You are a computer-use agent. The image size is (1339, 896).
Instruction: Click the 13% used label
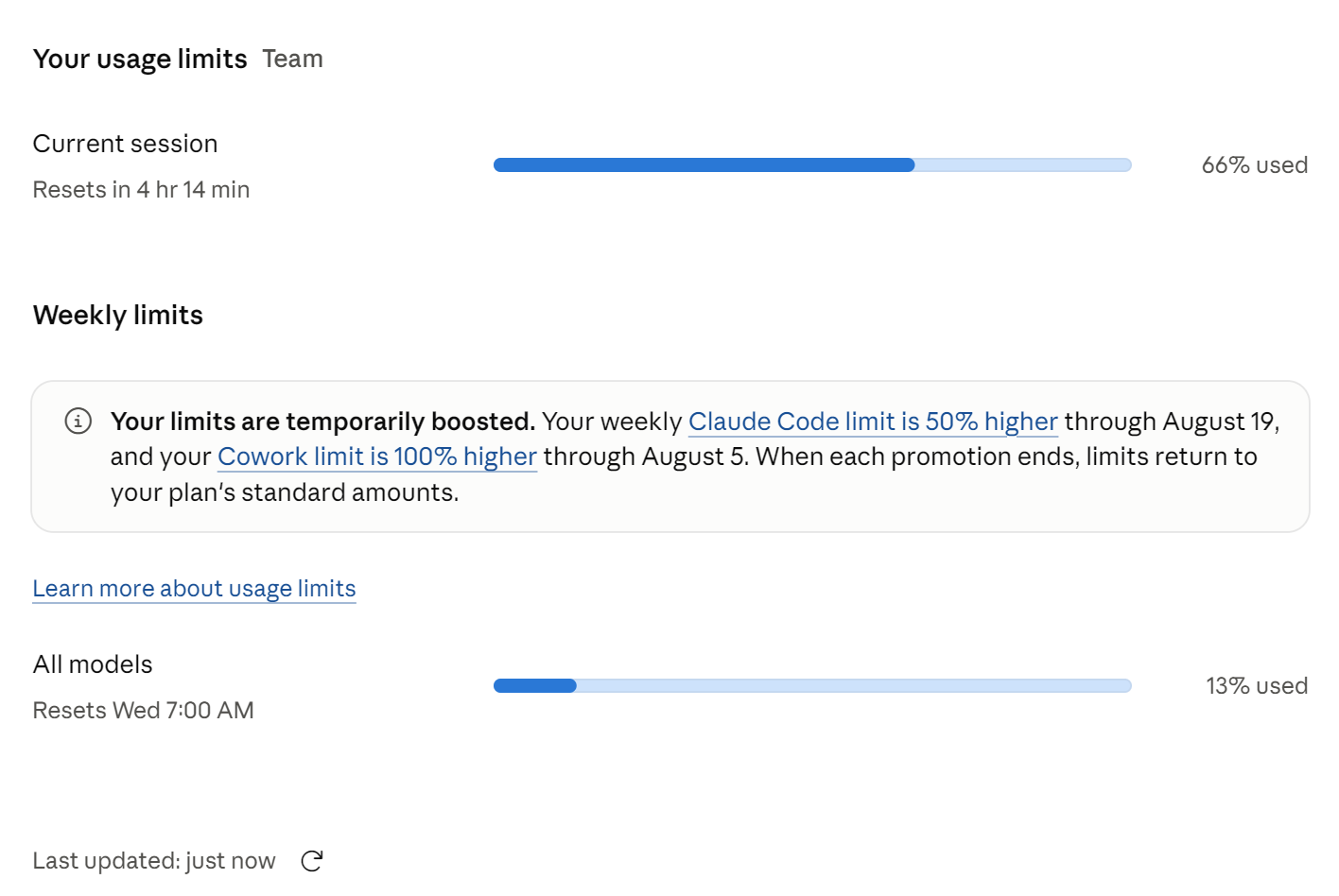coord(1257,686)
